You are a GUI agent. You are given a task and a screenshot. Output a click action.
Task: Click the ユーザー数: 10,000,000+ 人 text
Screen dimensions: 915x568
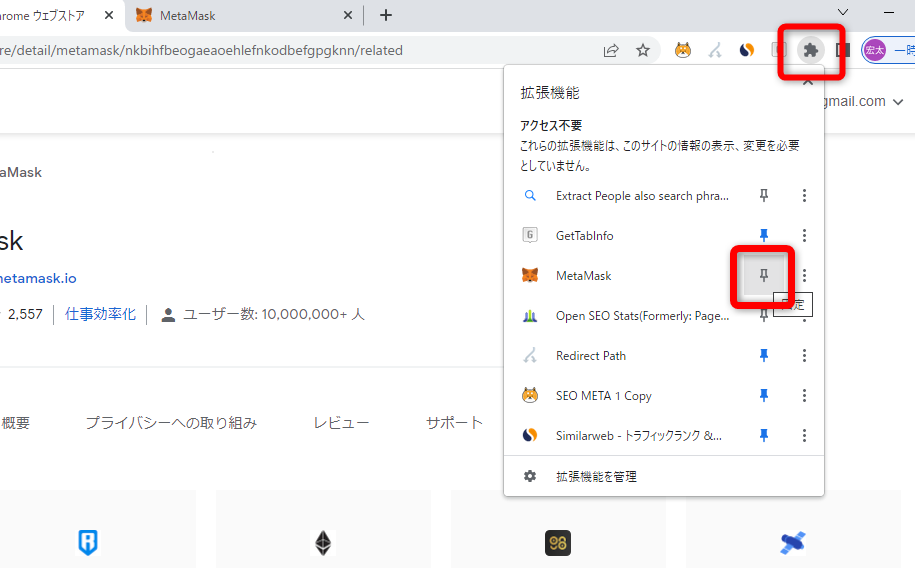tap(274, 314)
